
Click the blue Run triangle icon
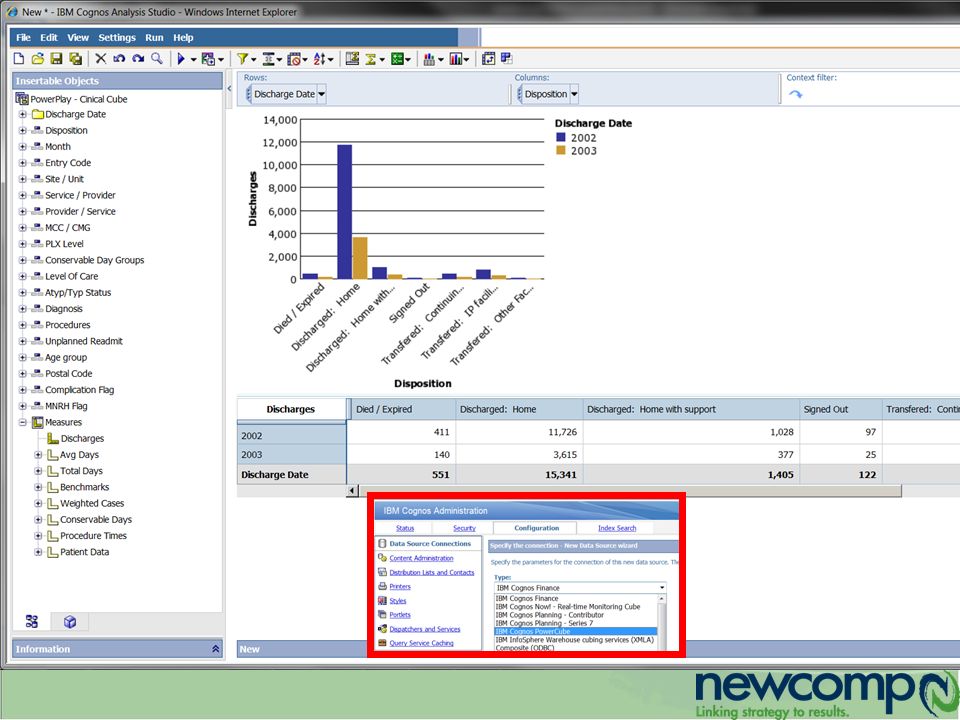click(181, 59)
